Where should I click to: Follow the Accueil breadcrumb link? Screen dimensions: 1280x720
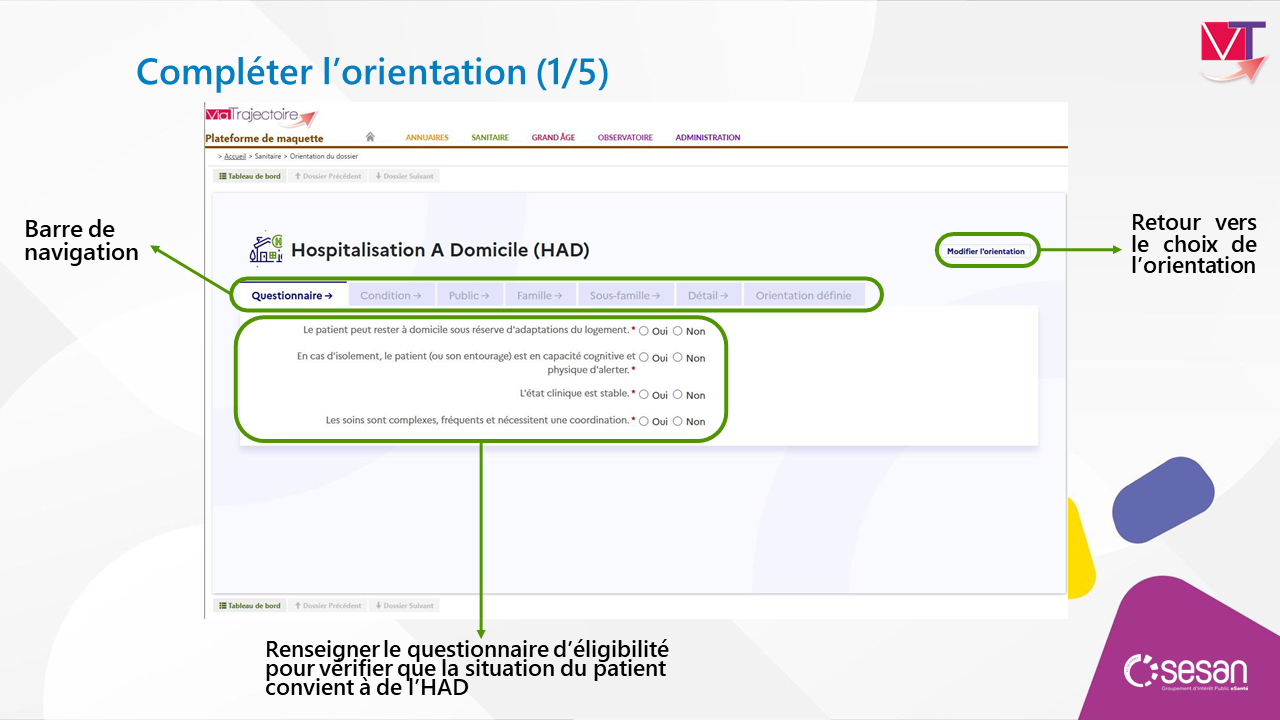(x=235, y=156)
